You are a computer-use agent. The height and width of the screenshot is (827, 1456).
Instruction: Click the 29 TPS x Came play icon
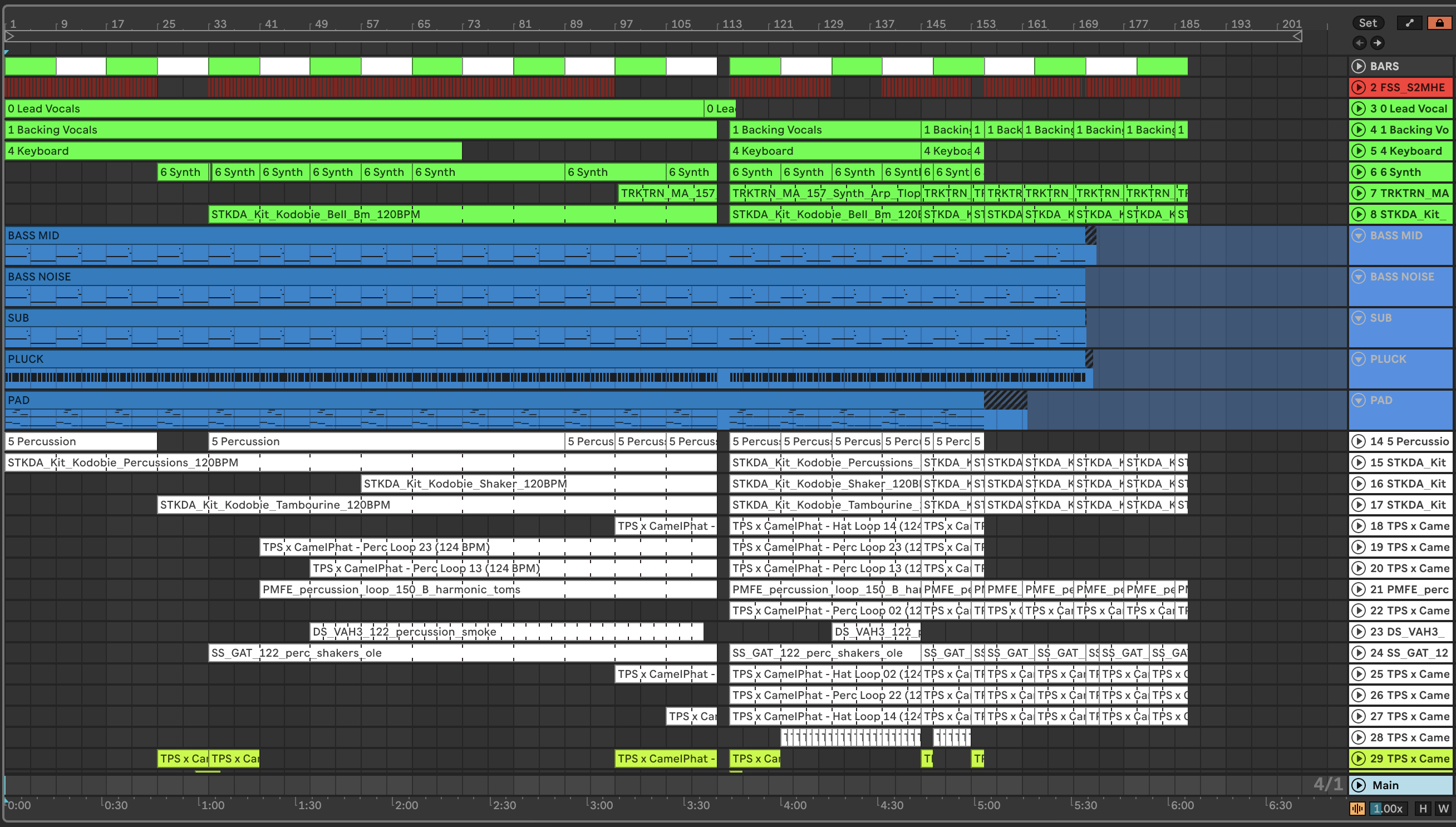(1359, 759)
